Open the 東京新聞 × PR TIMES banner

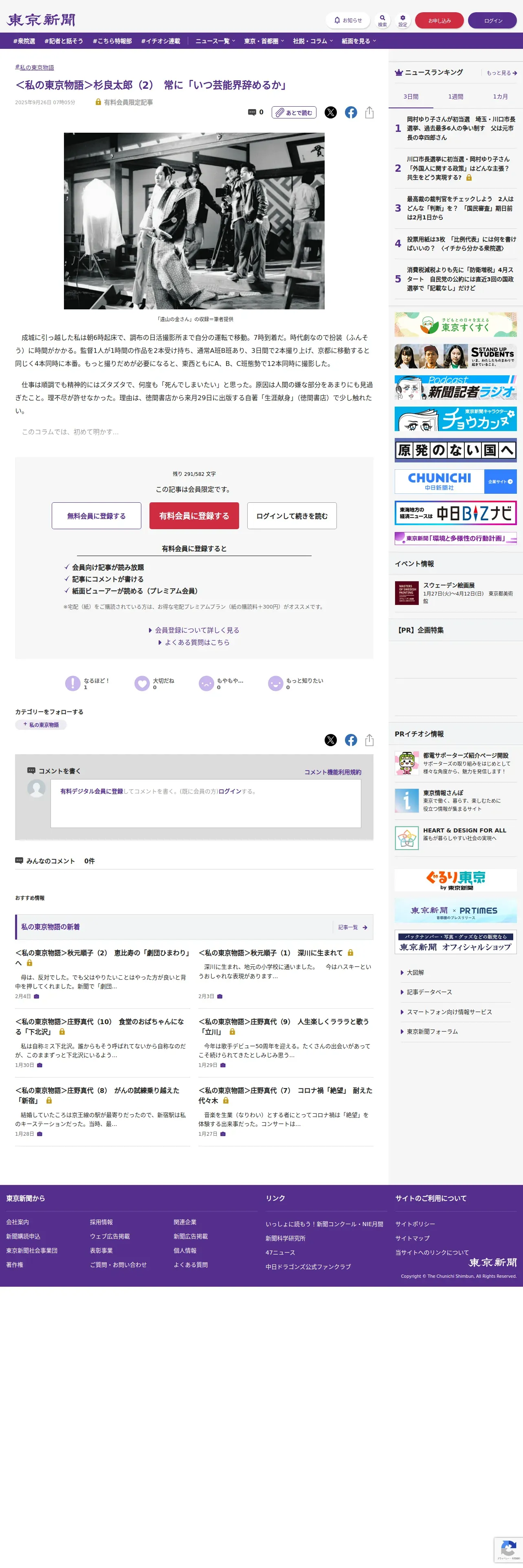click(x=455, y=911)
